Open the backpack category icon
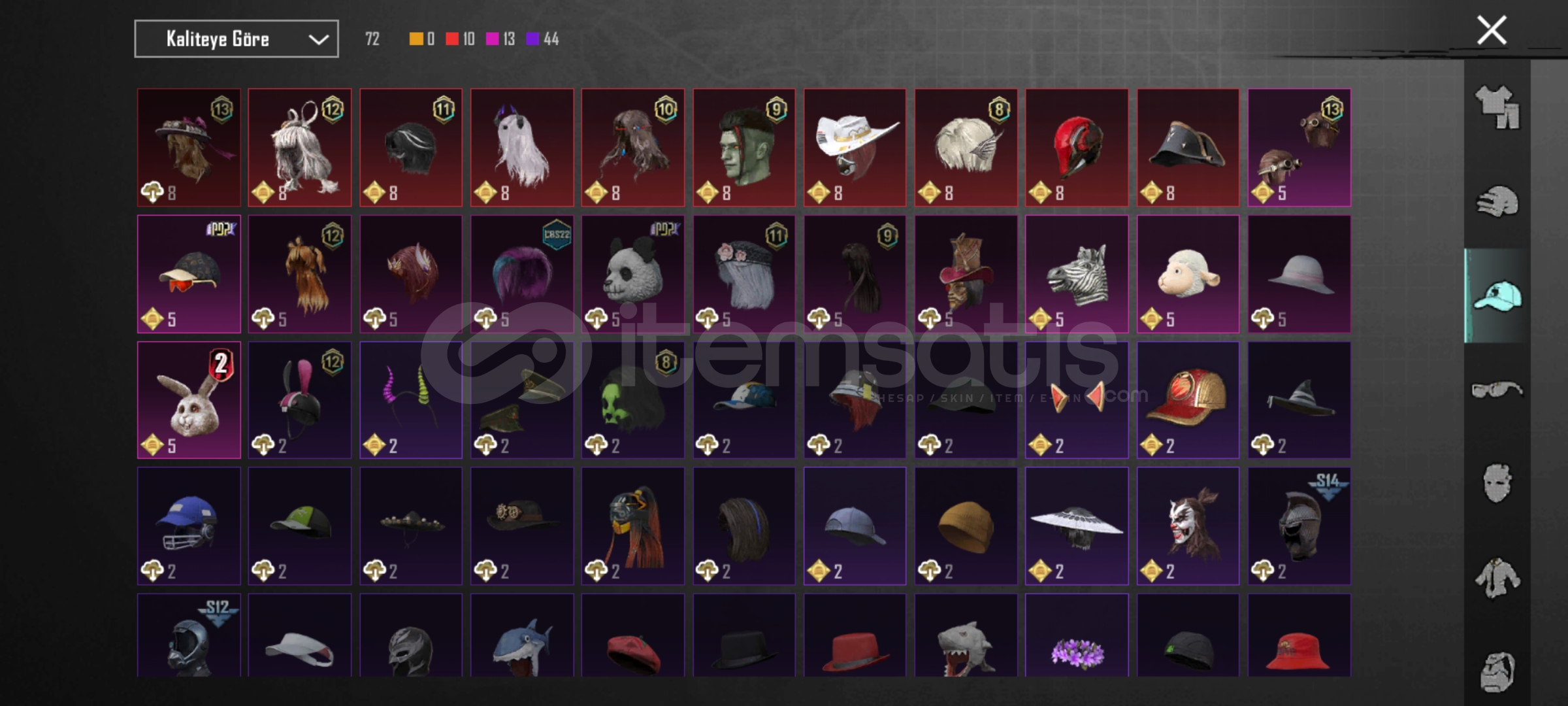 (x=1497, y=671)
